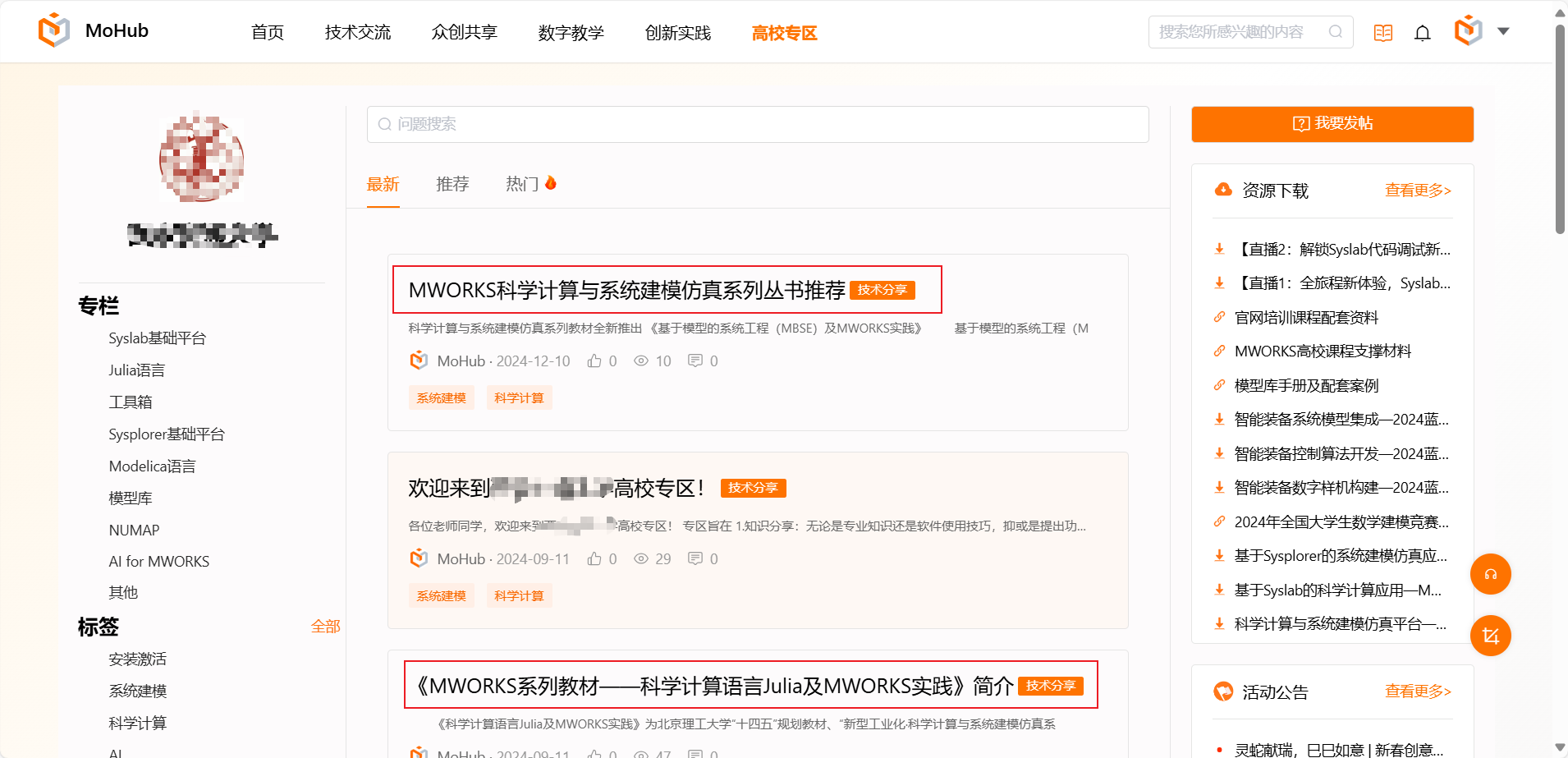Like the MWORKS丛书推荐 post thumbs-up icon
This screenshot has width=1568, height=758.
pos(594,361)
